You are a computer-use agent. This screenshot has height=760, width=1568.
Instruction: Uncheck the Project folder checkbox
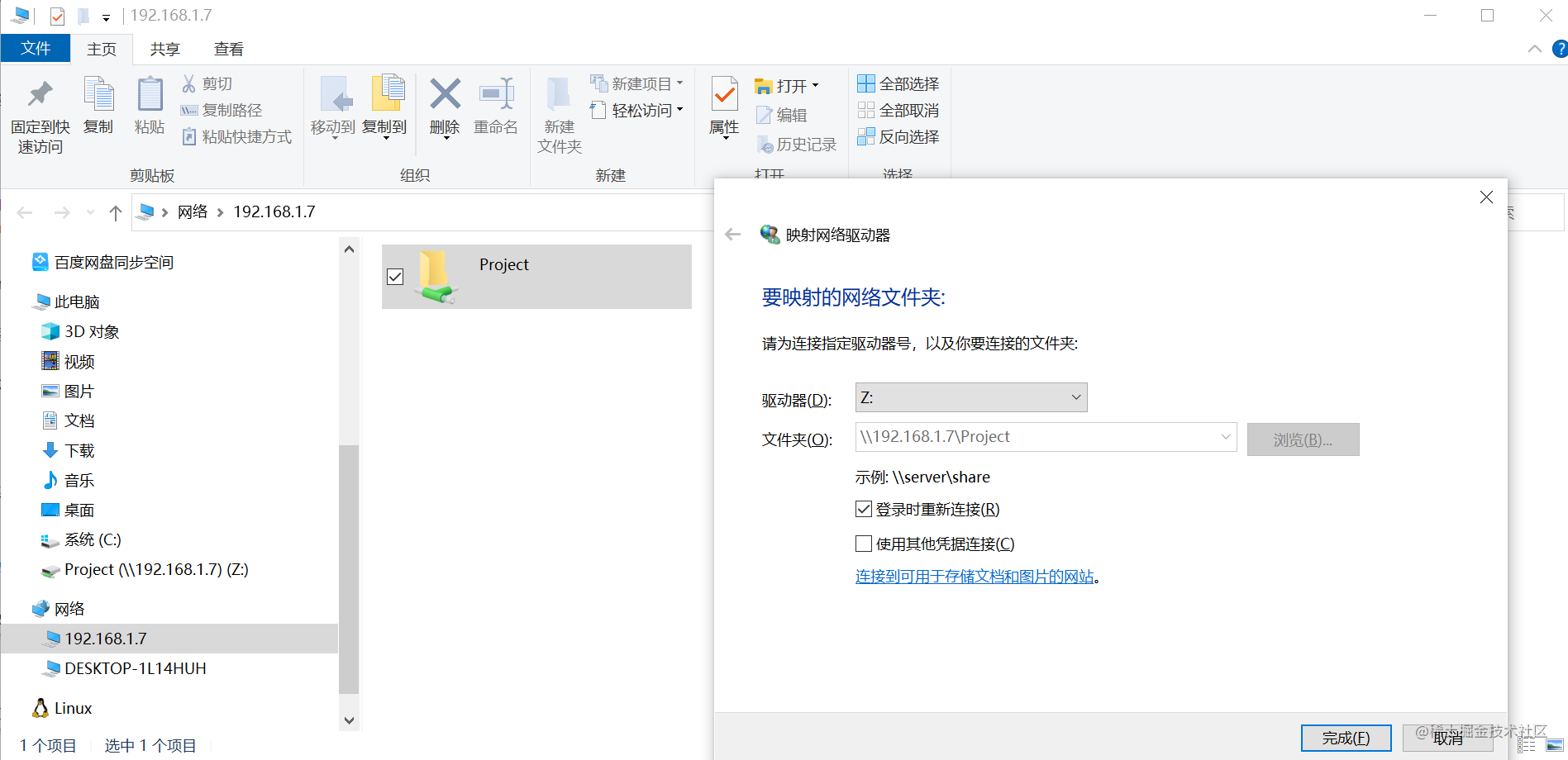395,277
